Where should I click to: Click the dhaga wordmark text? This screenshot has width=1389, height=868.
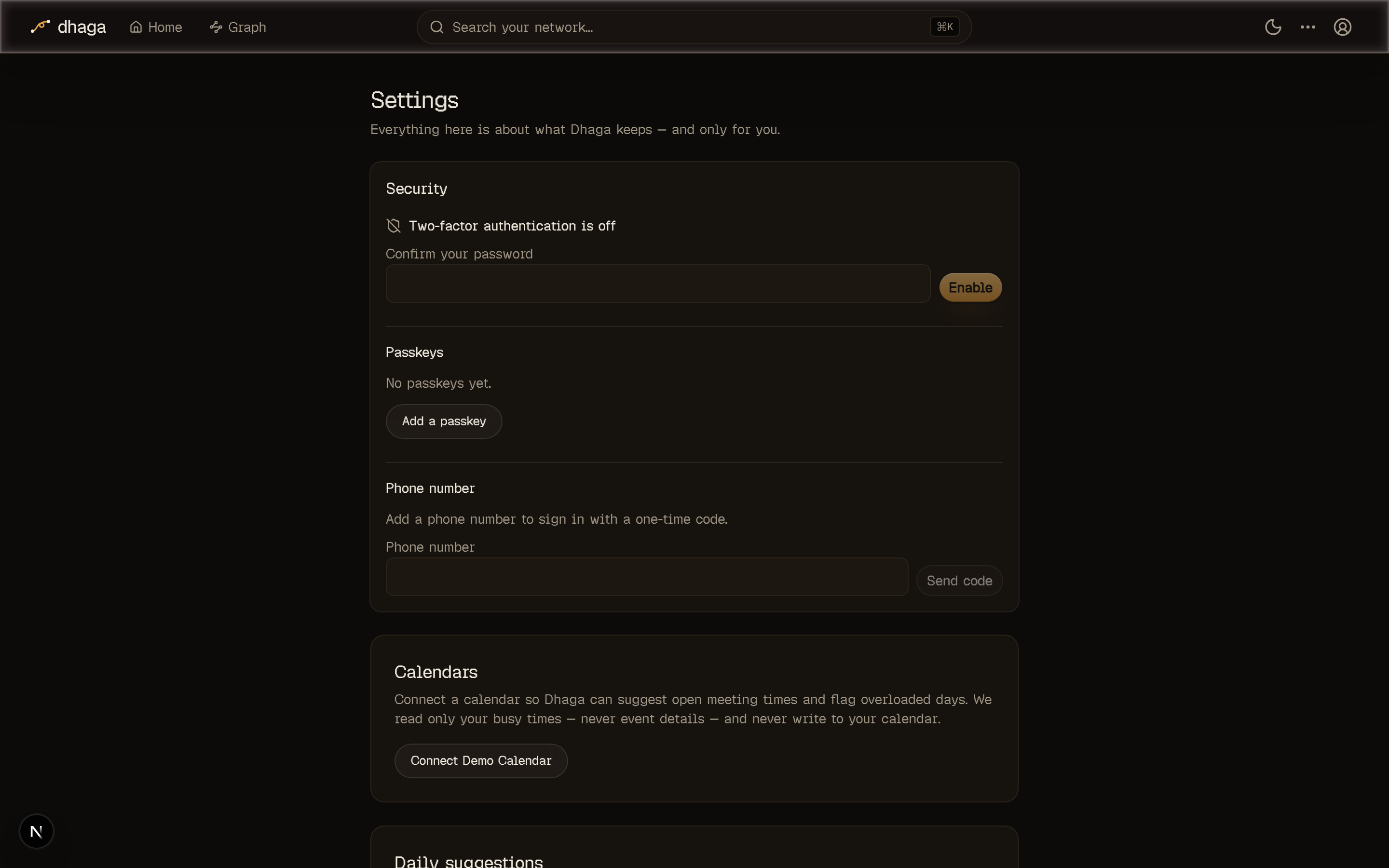coord(82,27)
